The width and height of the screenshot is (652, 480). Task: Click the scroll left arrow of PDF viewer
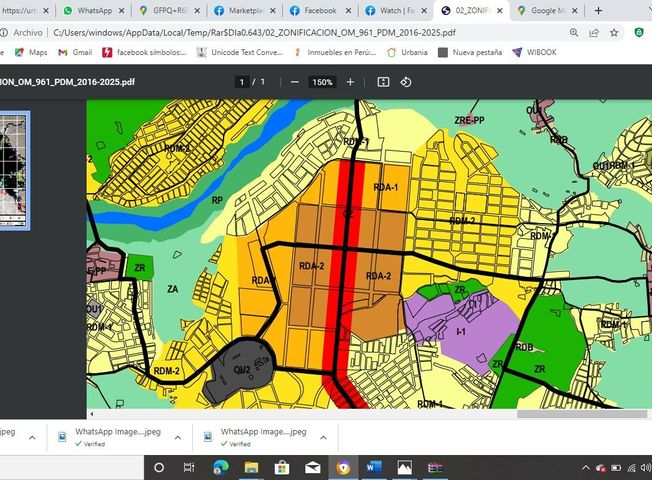point(91,414)
